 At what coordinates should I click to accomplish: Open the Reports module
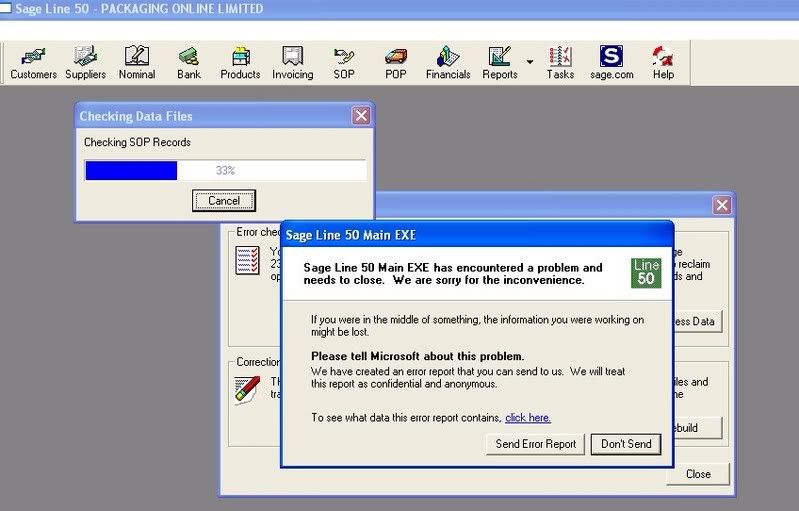[500, 63]
